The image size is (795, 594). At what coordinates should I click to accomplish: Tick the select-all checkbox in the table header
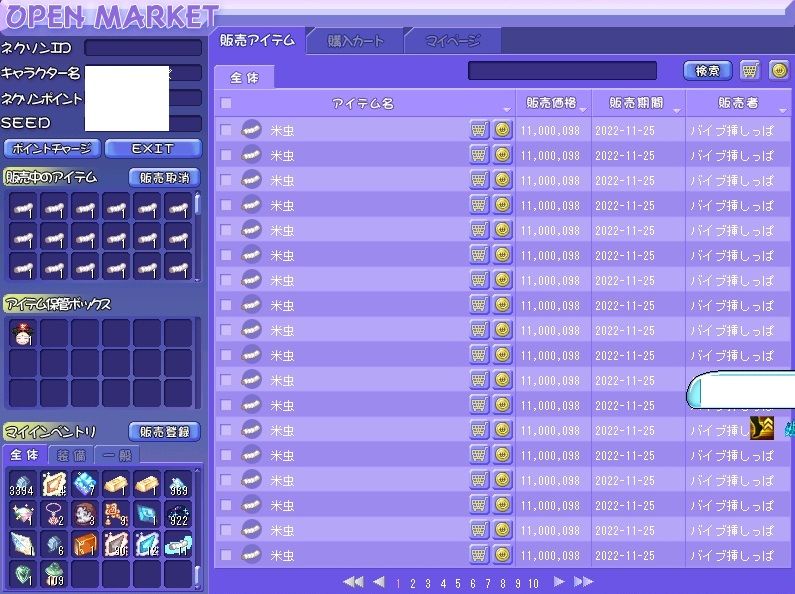(x=226, y=103)
